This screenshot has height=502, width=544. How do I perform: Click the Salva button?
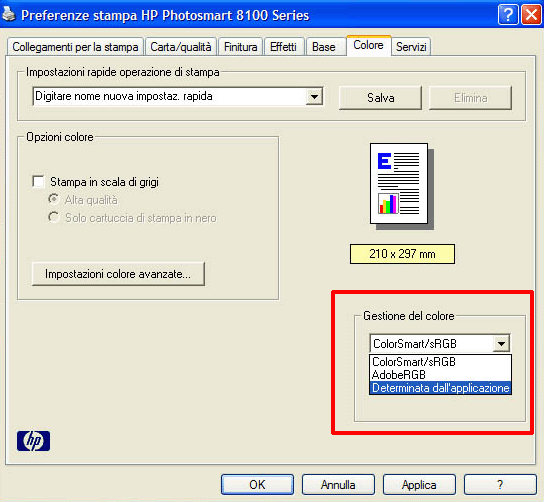pyautogui.click(x=381, y=98)
